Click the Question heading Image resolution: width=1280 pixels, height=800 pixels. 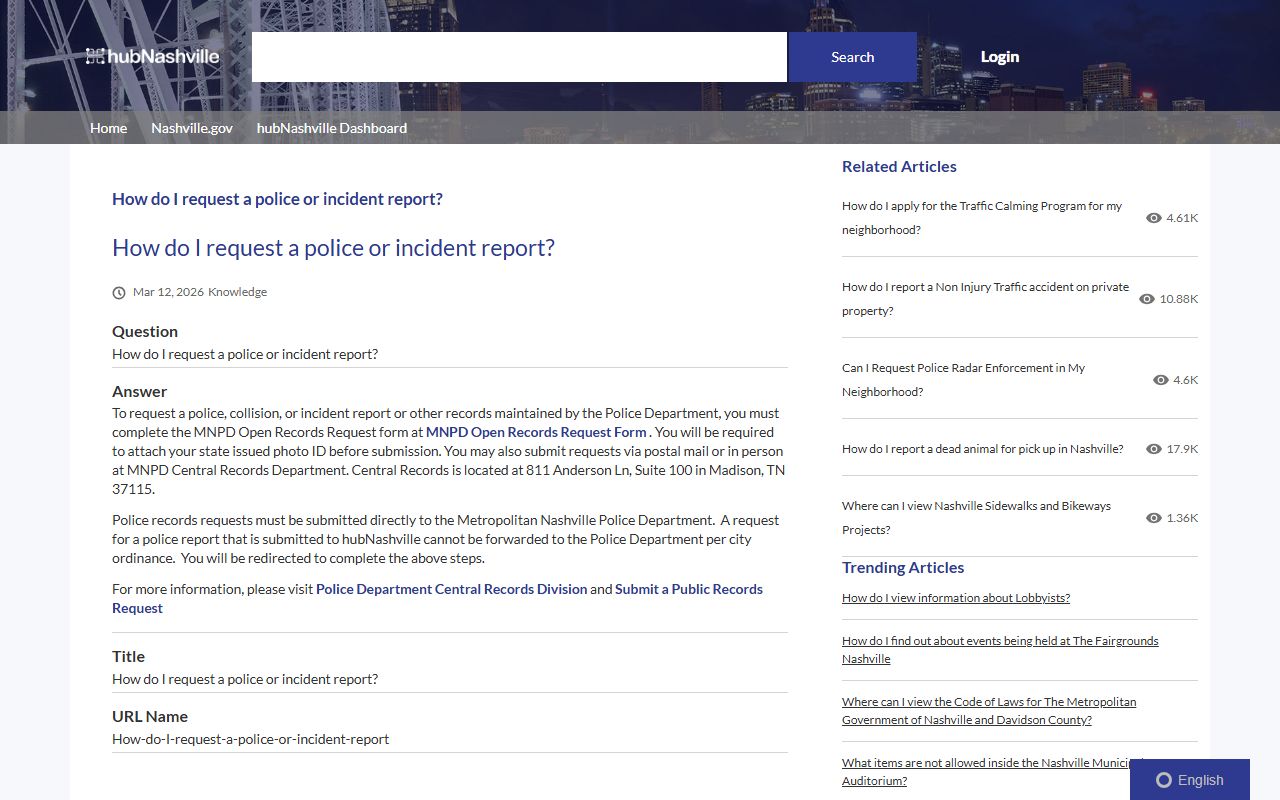(x=145, y=332)
